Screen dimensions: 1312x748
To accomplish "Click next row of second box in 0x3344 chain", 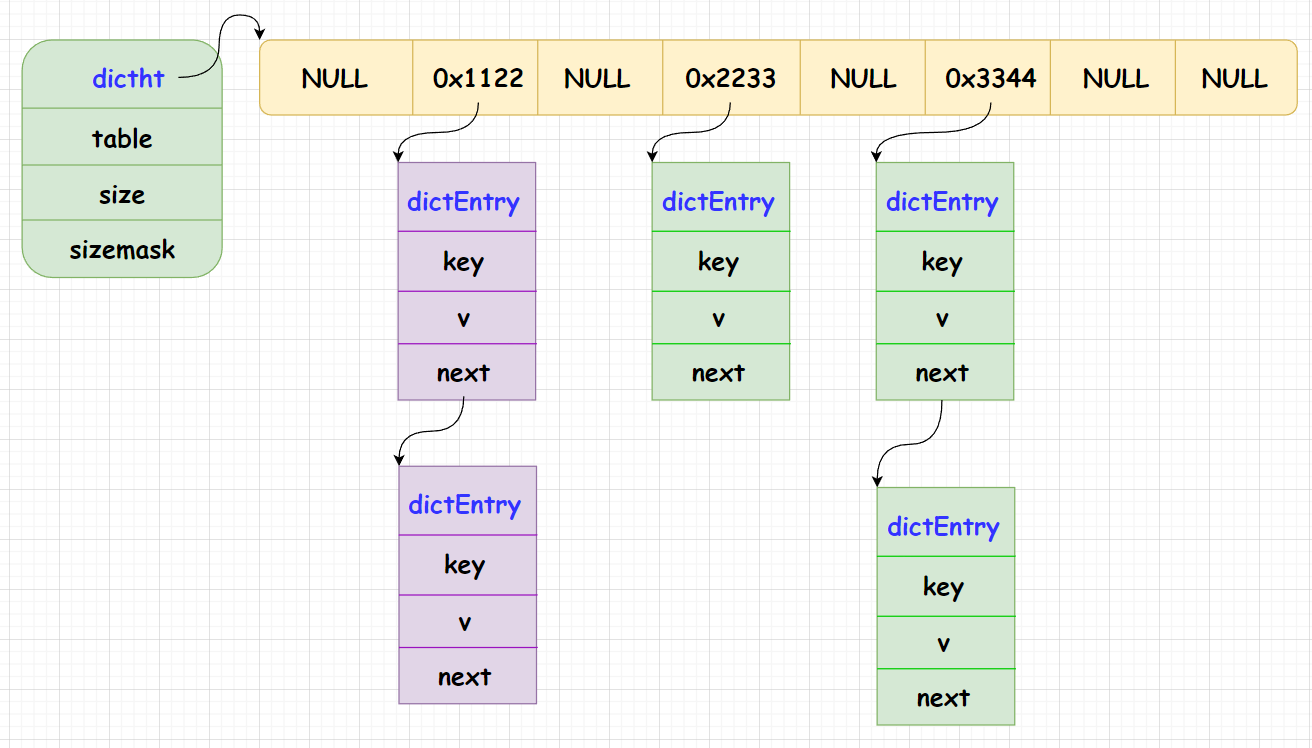I will click(946, 697).
